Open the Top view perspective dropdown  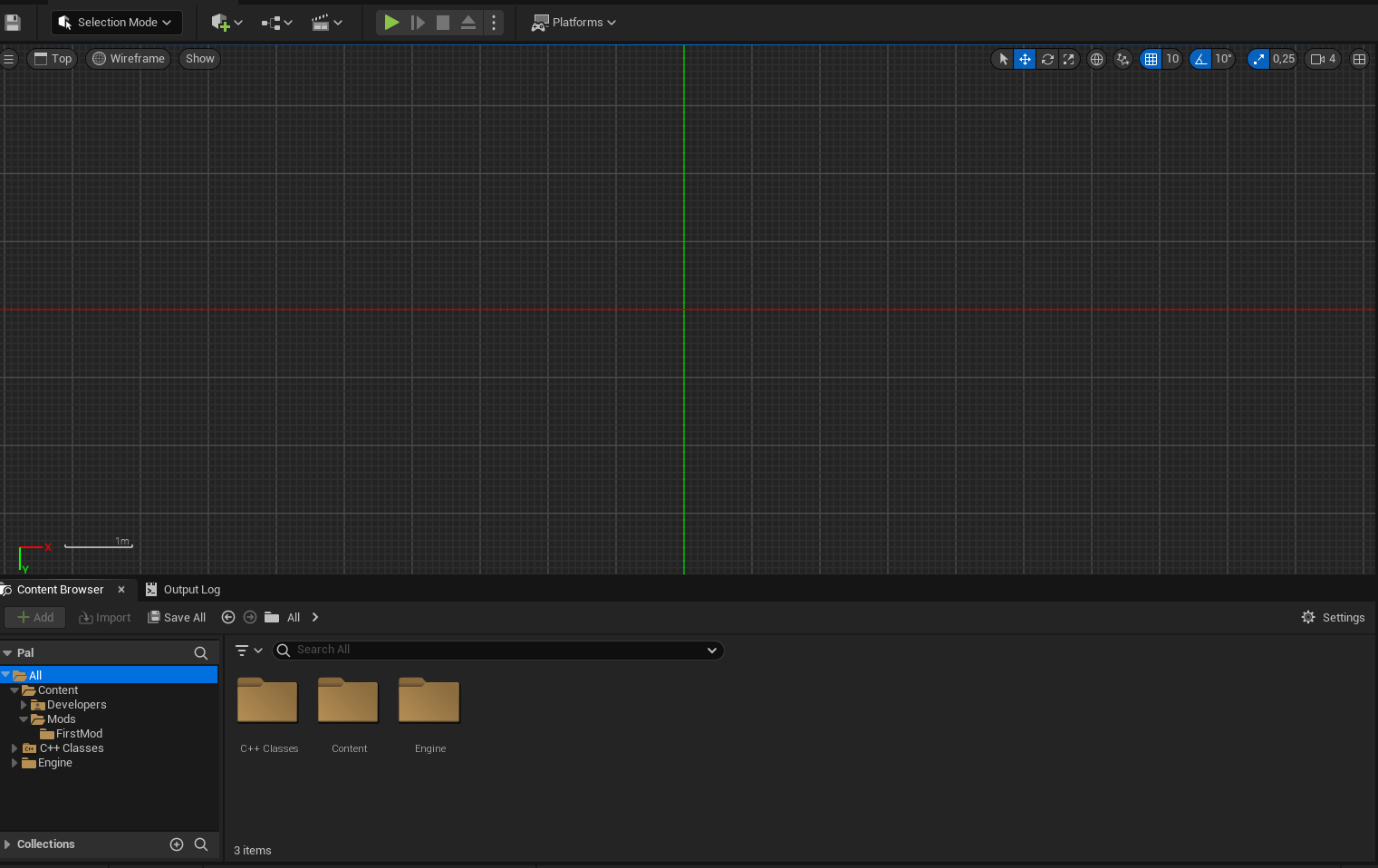coord(52,58)
